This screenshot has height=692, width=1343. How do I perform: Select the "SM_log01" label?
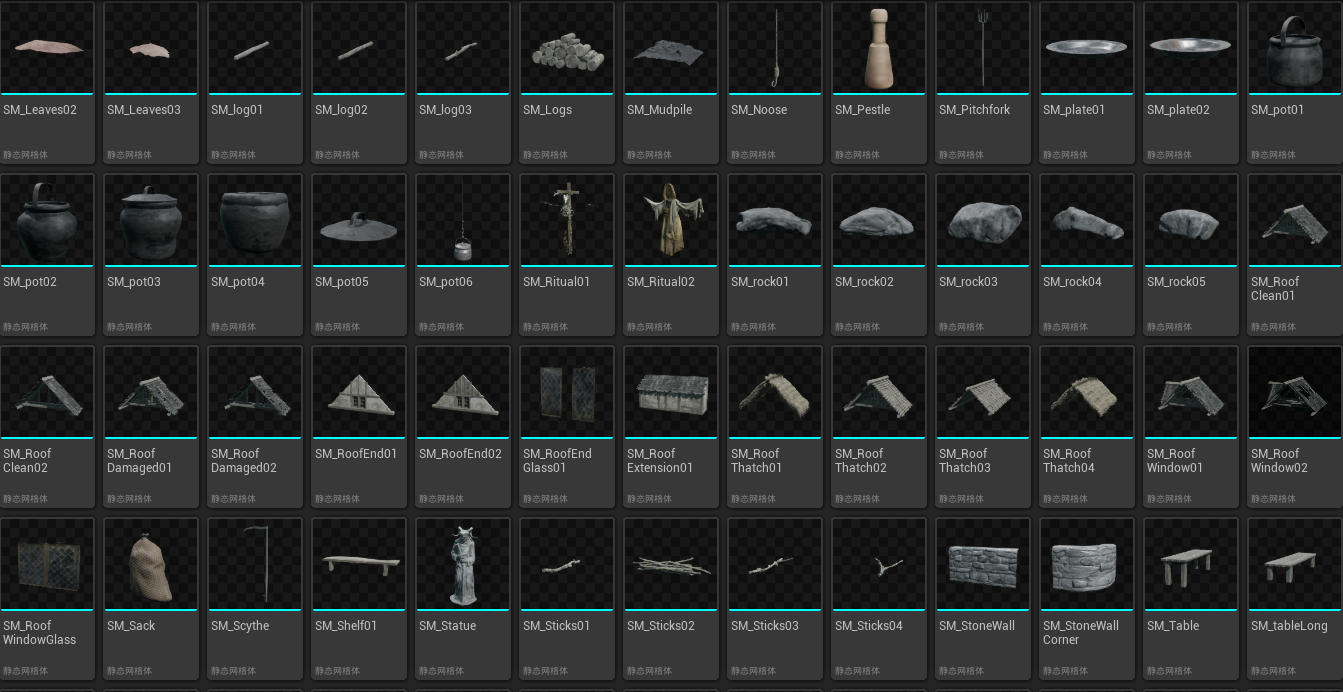click(x=237, y=110)
